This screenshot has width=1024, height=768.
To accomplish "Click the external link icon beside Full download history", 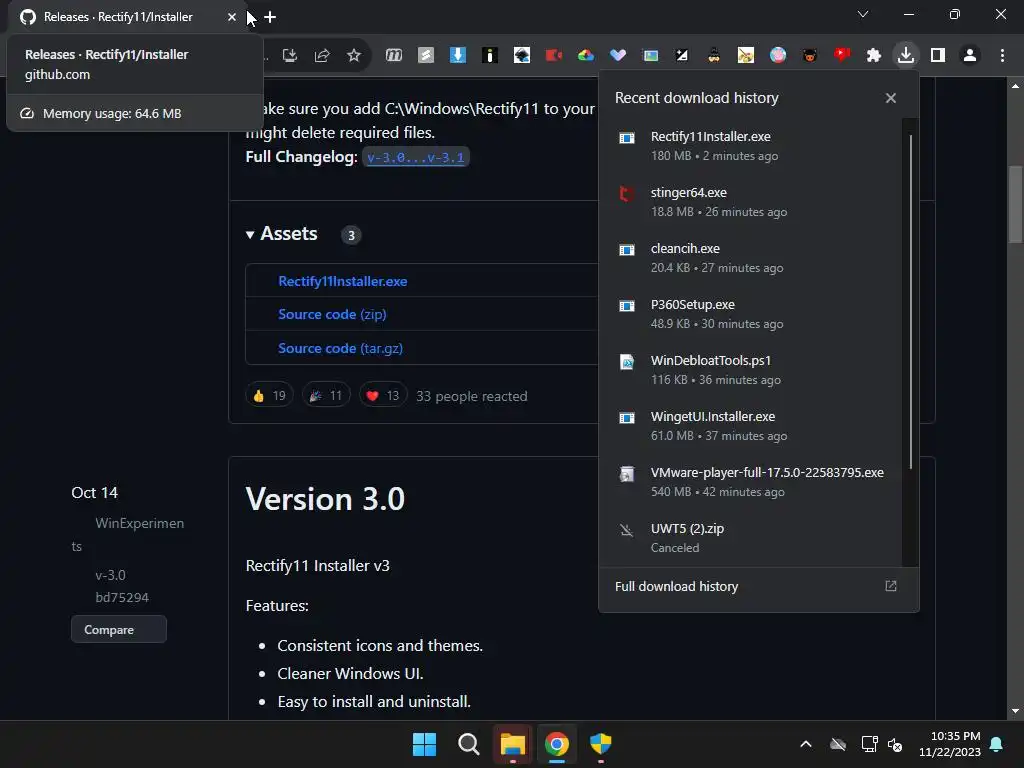I will click(891, 586).
